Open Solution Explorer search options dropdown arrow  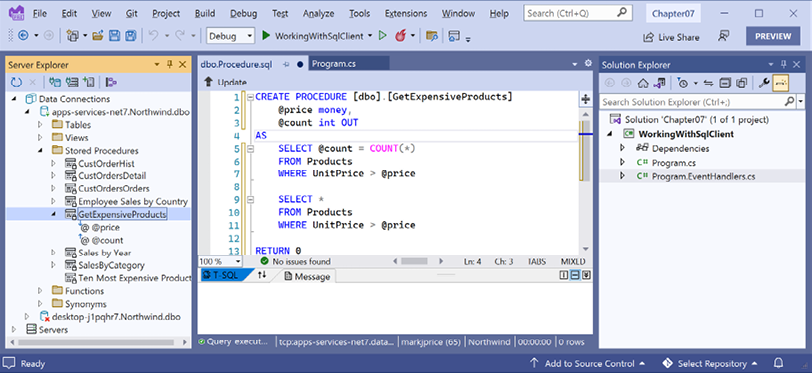click(801, 102)
